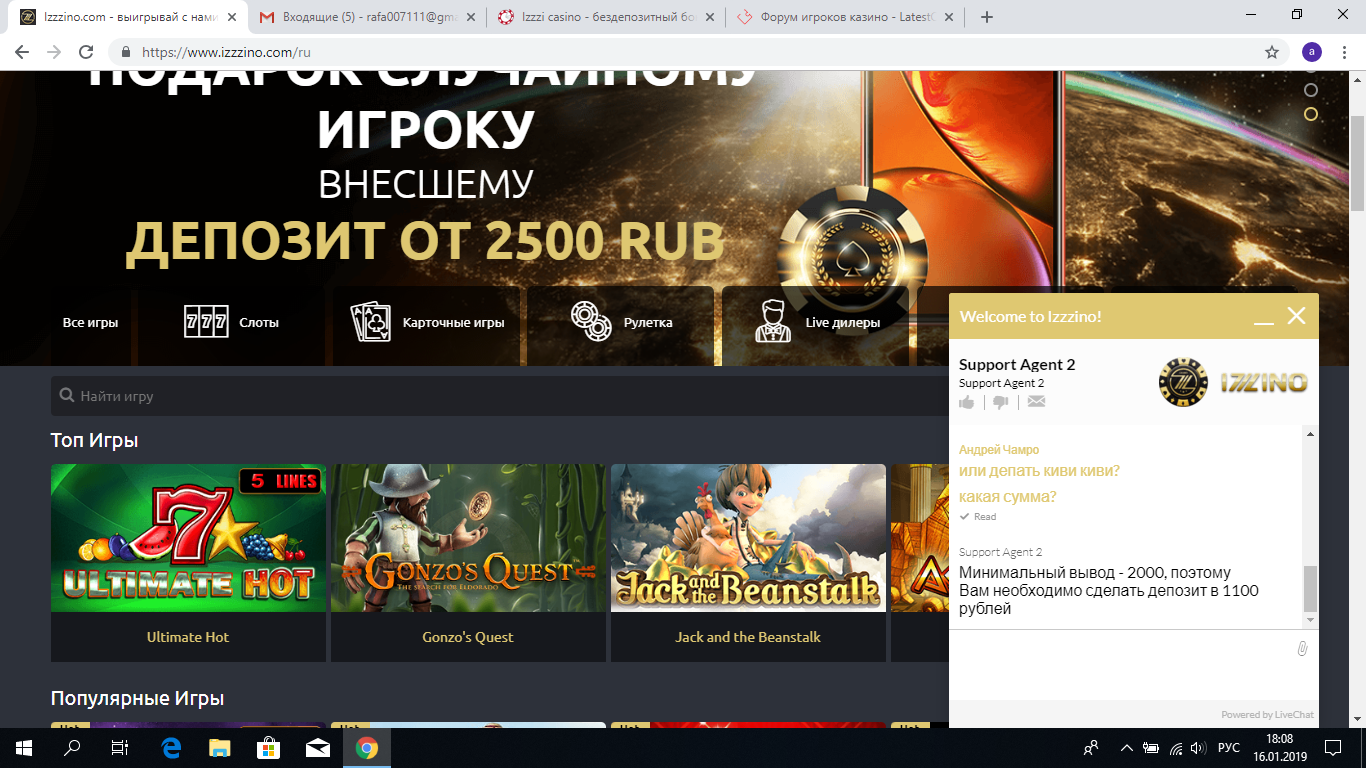The width and height of the screenshot is (1366, 768).
Task: Open the Ultimate Hot game thumbnail
Action: 188,538
